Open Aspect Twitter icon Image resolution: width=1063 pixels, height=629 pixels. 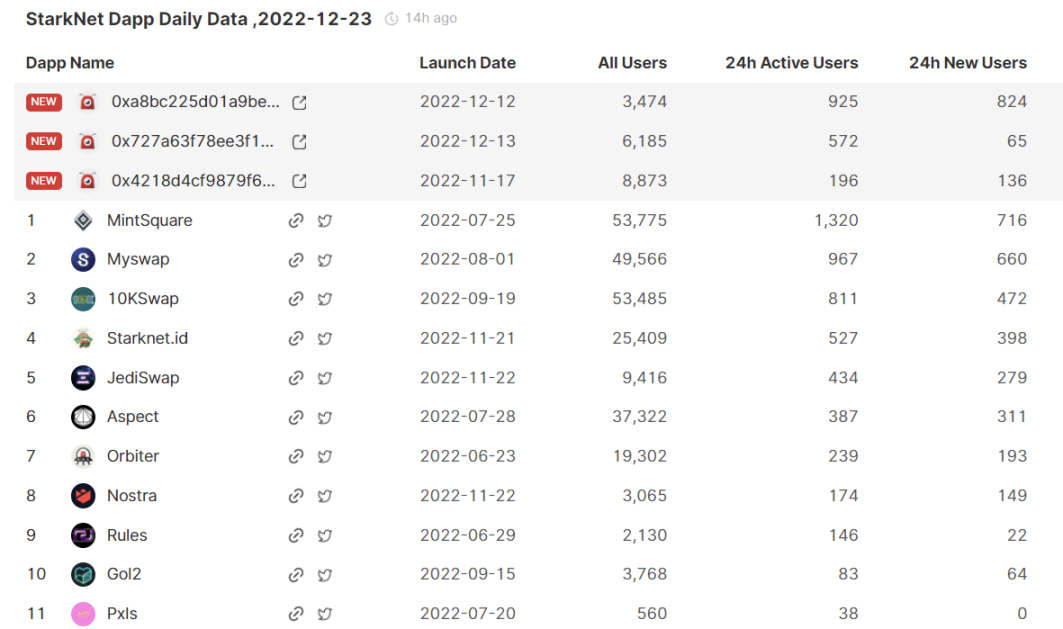[325, 417]
